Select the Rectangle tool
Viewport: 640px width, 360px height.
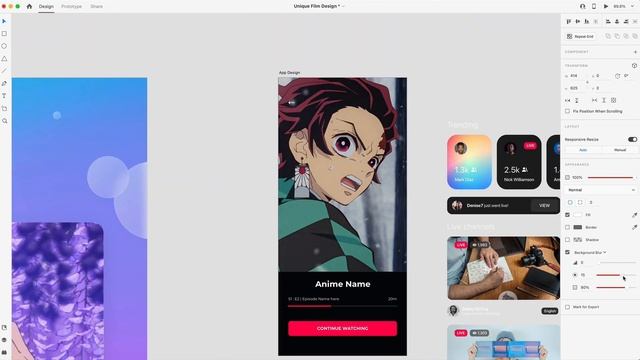[4, 33]
